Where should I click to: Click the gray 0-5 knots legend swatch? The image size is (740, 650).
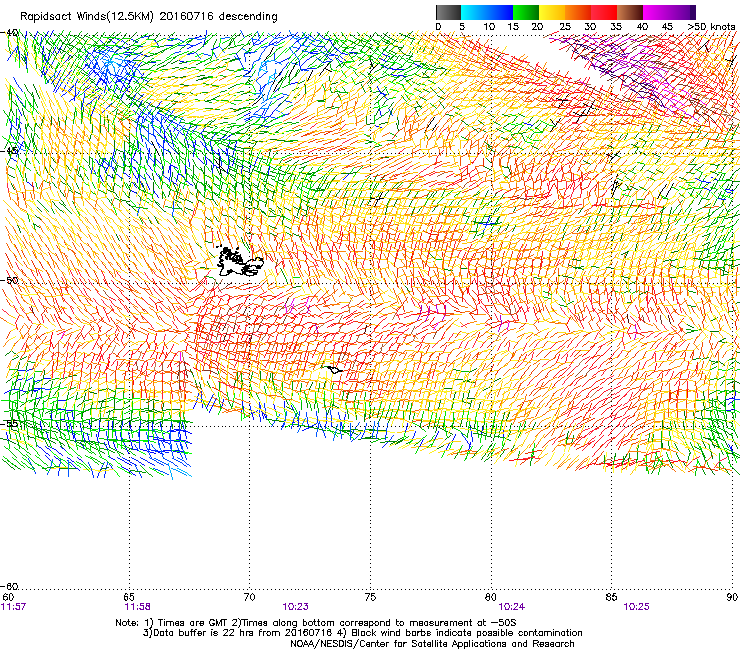point(448,12)
